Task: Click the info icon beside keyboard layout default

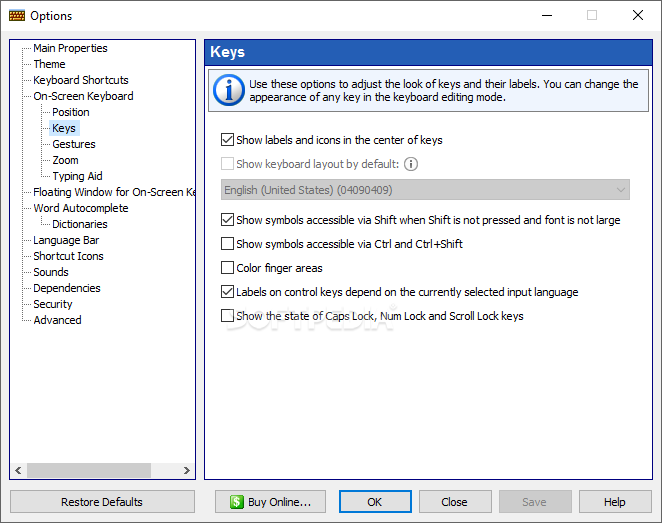Action: (411, 164)
